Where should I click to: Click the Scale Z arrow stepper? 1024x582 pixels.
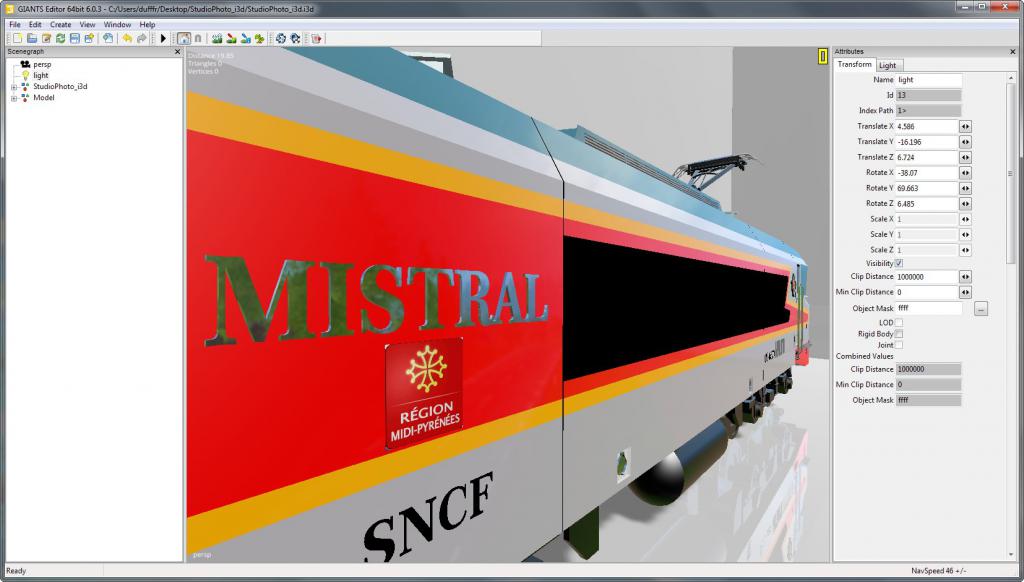point(965,250)
